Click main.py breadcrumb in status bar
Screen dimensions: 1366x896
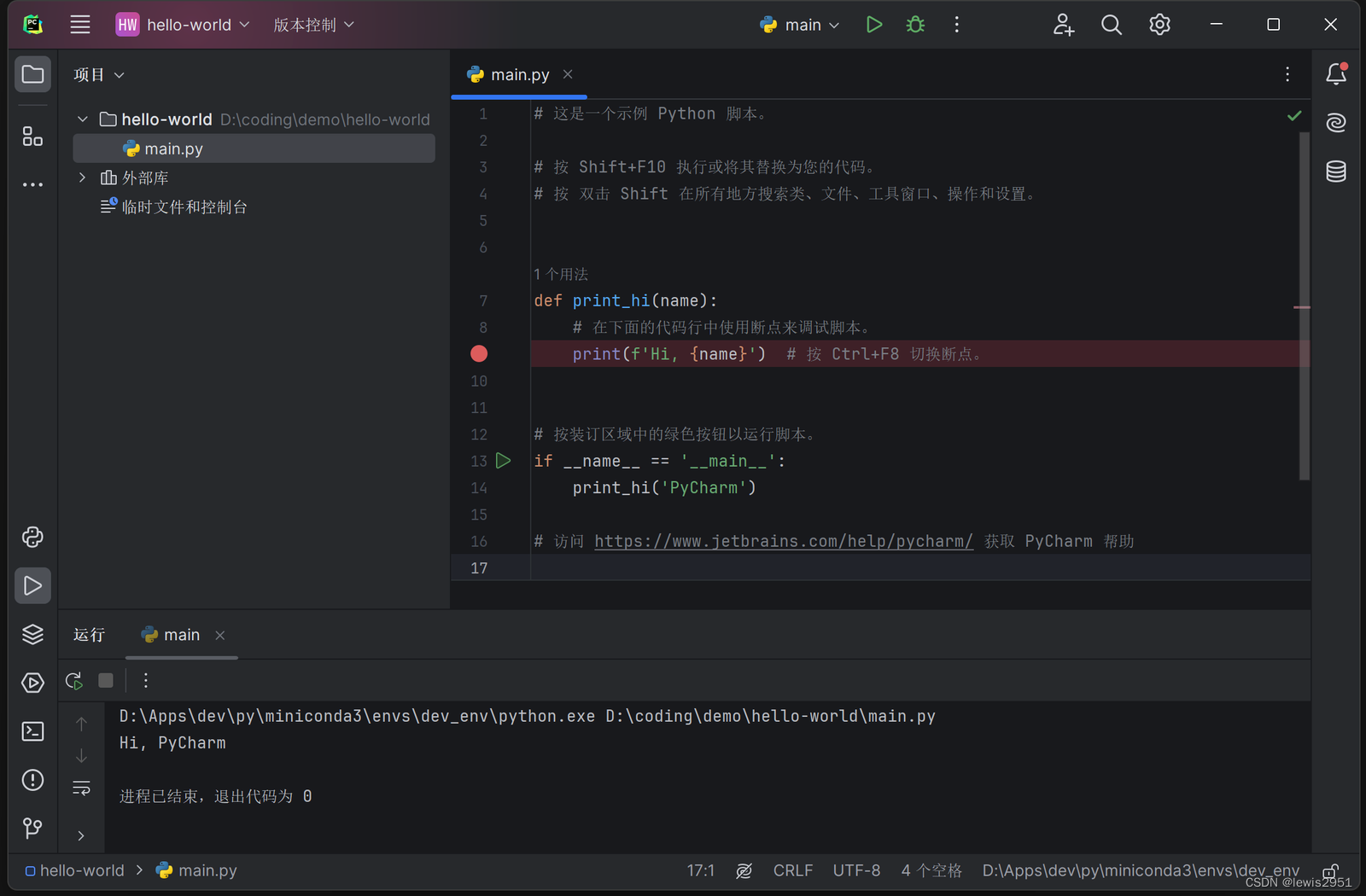coord(196,870)
